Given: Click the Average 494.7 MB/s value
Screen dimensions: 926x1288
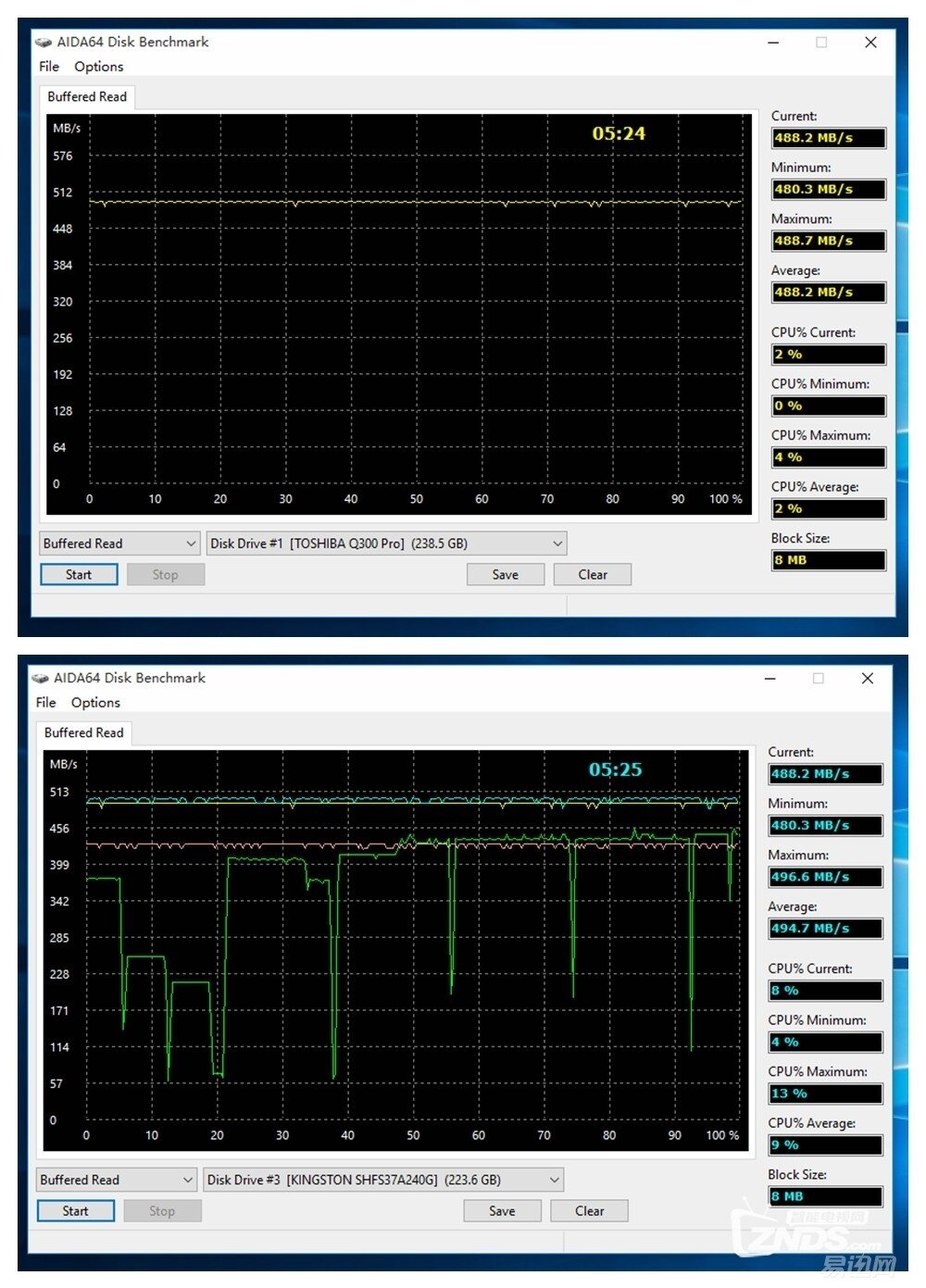Looking at the screenshot, I should point(825,929).
